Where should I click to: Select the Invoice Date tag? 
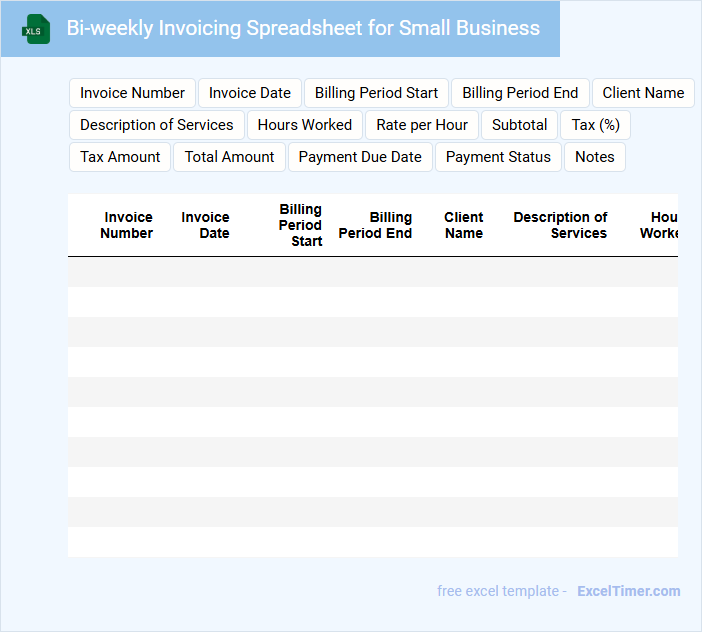(x=250, y=93)
